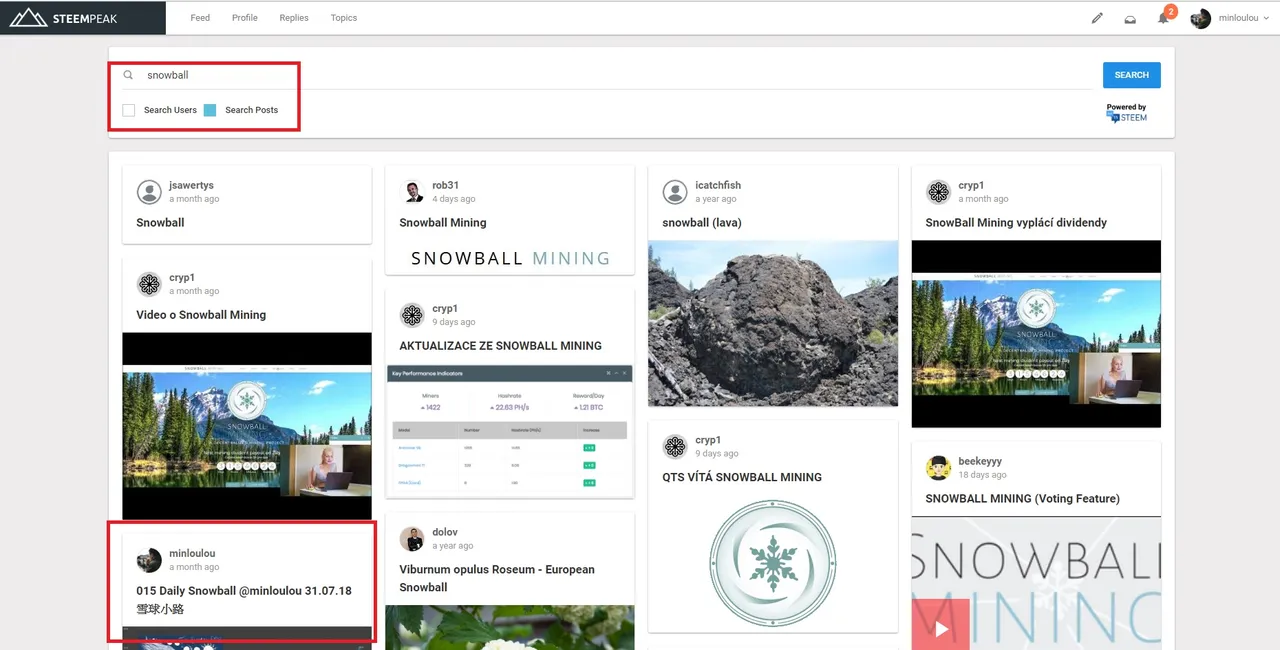The height and width of the screenshot is (650, 1280).
Task: Click rob31 avatar
Action: [412, 192]
